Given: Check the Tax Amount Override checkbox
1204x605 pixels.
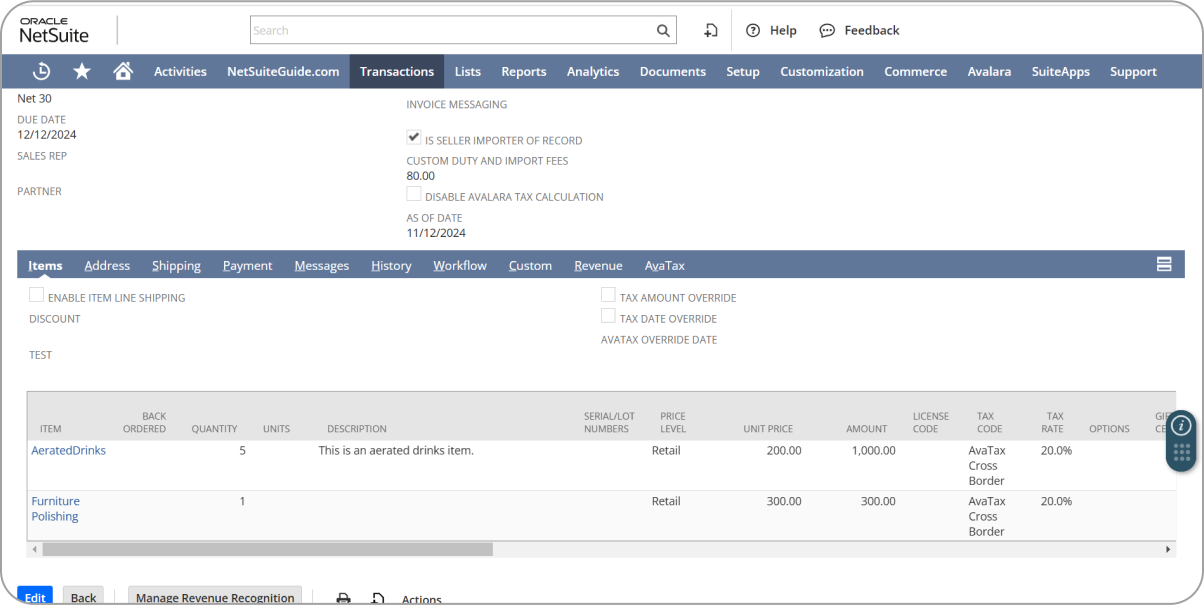Looking at the screenshot, I should [x=608, y=294].
